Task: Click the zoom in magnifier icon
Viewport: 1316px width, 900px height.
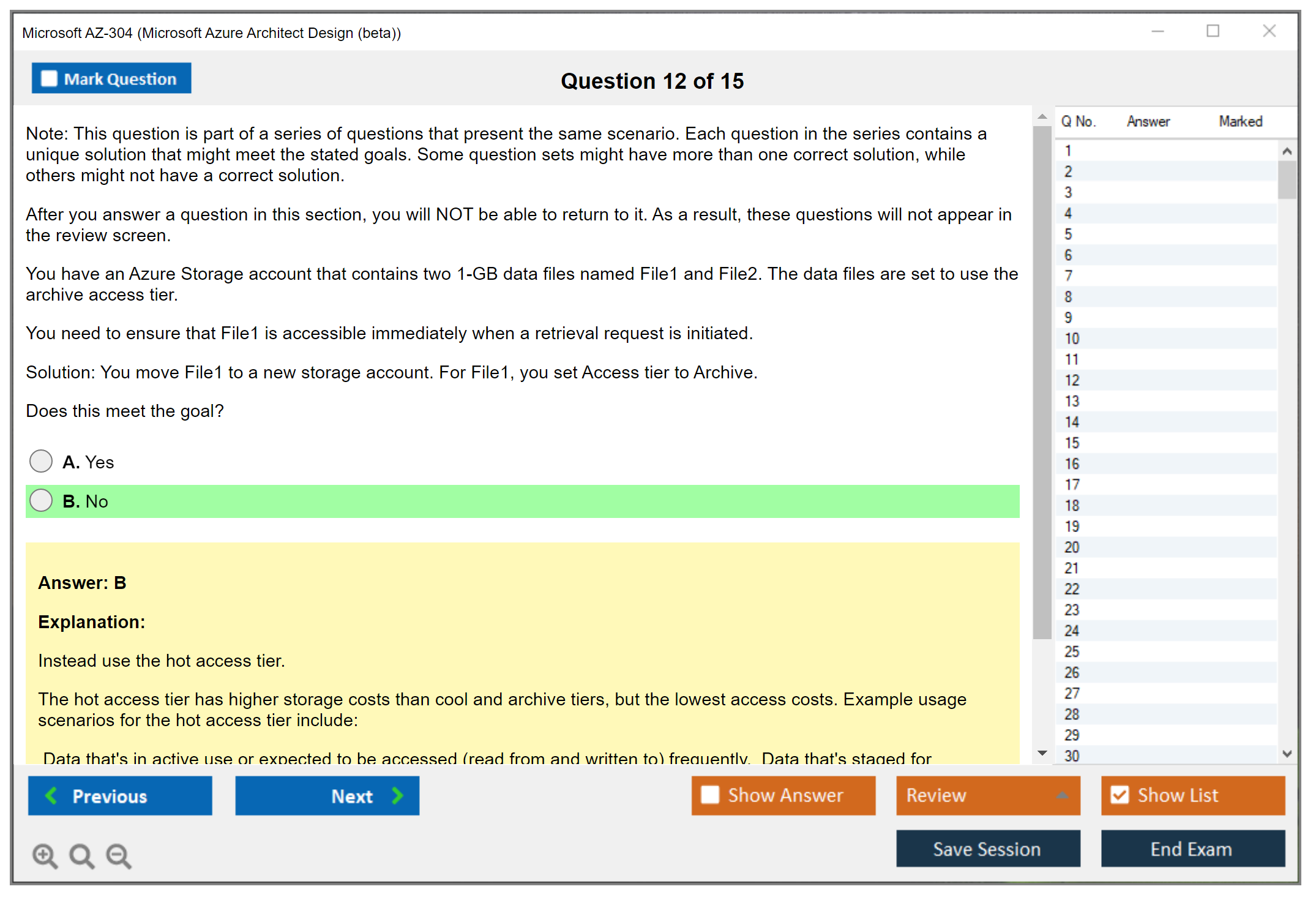Action: click(45, 855)
